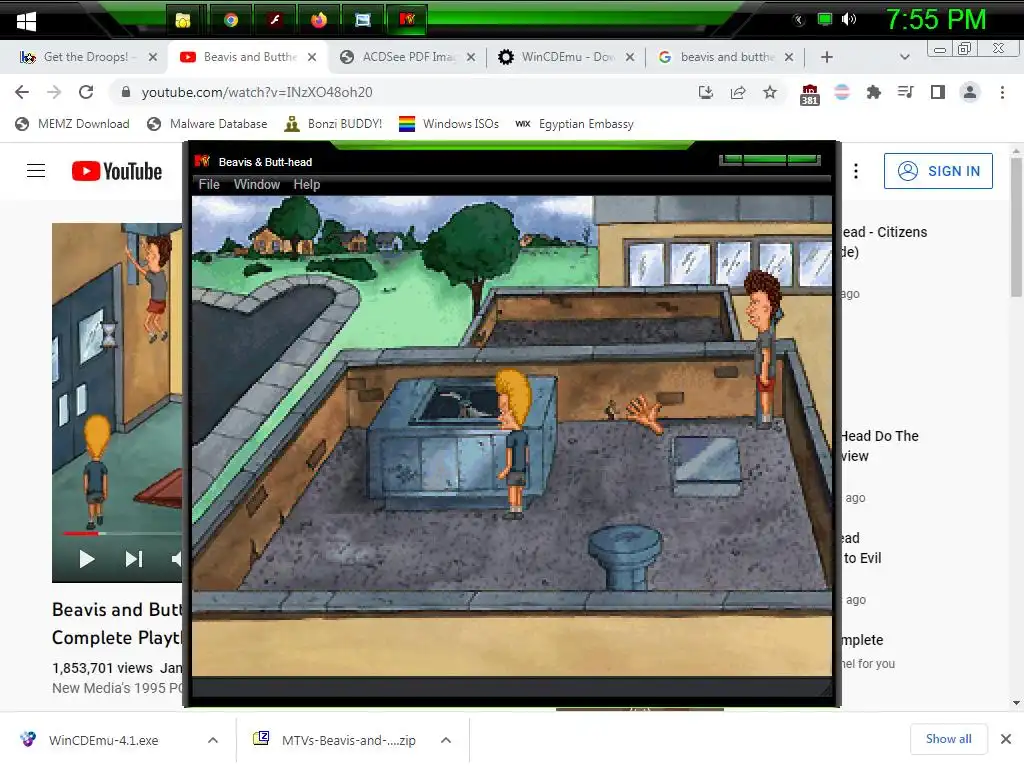The height and width of the screenshot is (768, 1024).
Task: Open the Egyptian Embassy bookmark
Action: click(575, 124)
